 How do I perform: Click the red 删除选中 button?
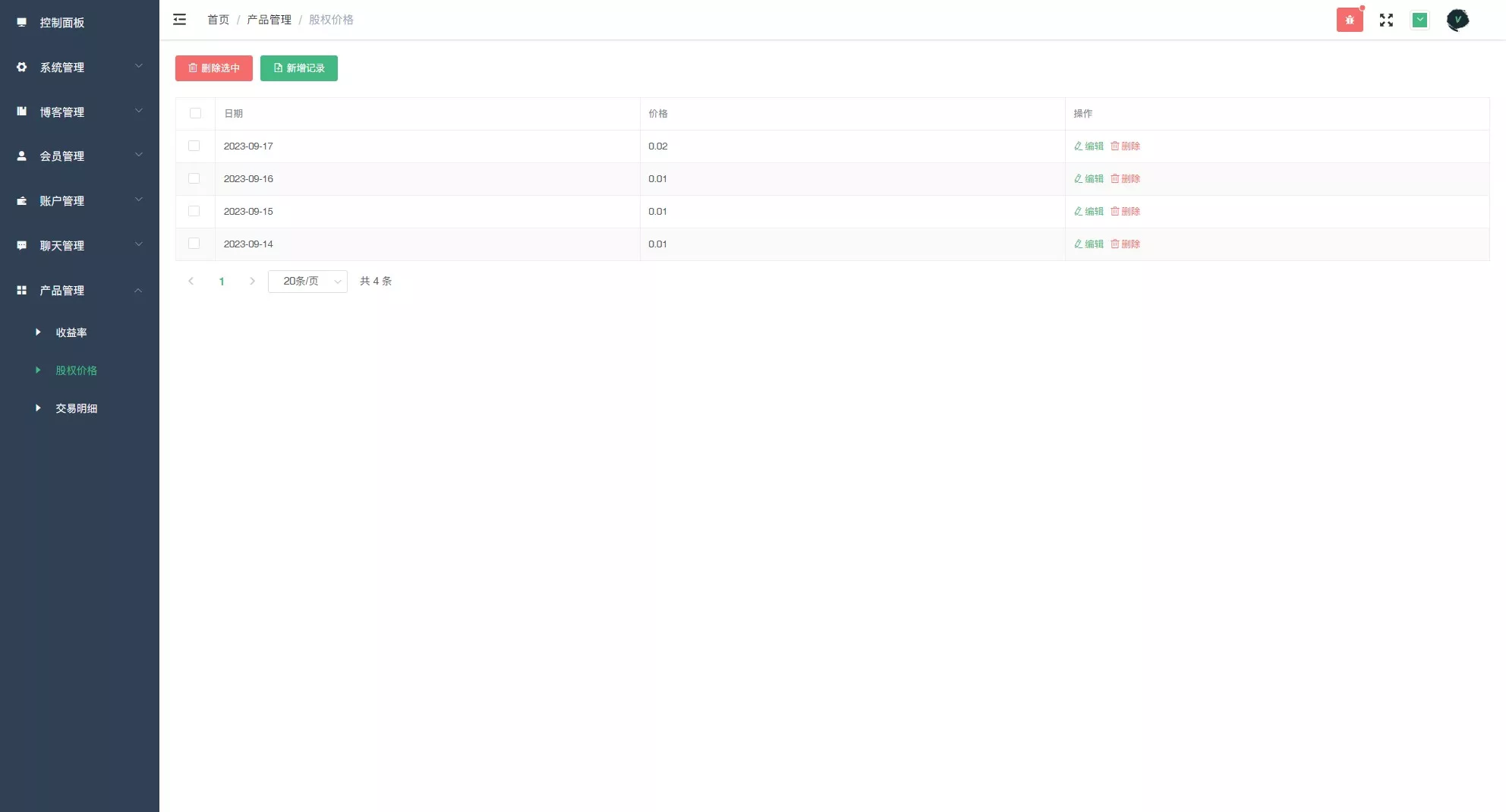[x=214, y=68]
